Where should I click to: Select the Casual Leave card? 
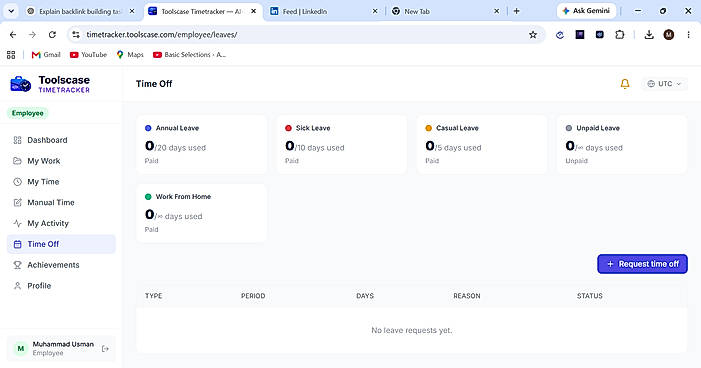482,144
